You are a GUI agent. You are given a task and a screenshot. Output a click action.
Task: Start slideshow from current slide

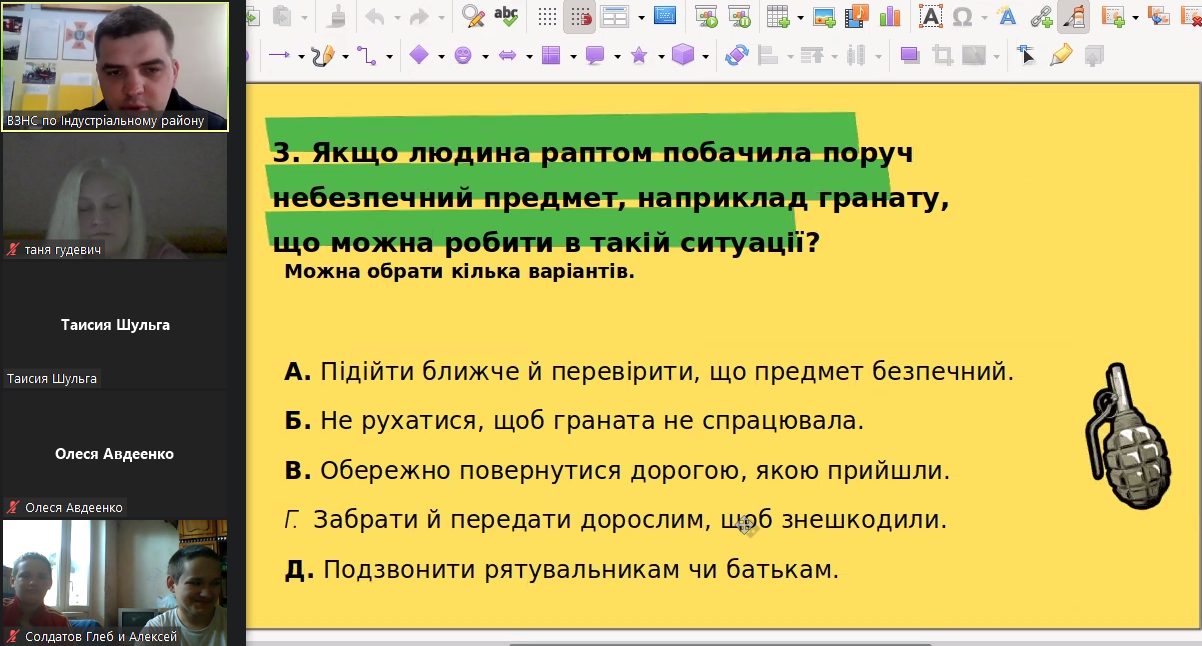click(739, 16)
